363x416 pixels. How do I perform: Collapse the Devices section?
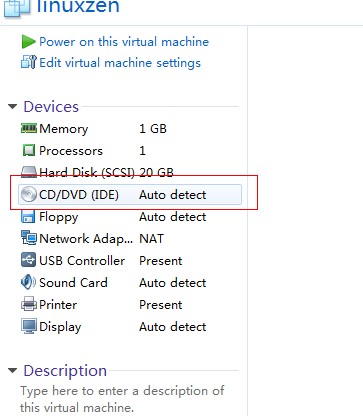click(12, 107)
